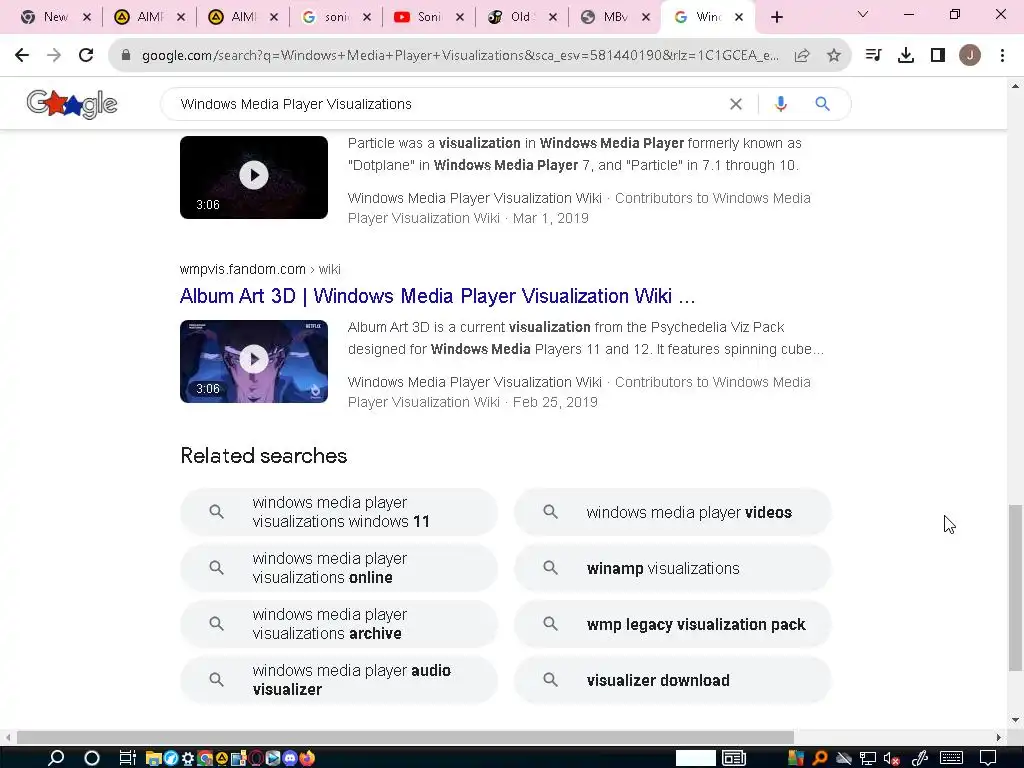
Task: Reload the current Google page
Action: [86, 56]
